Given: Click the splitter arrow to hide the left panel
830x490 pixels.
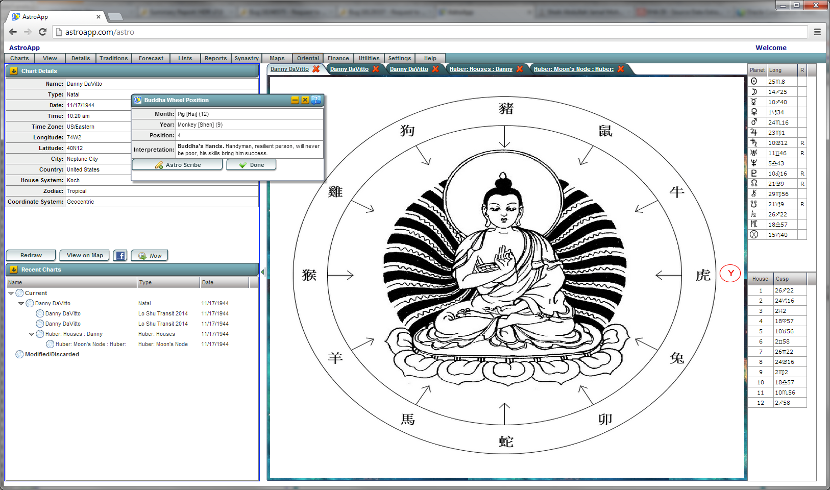Looking at the screenshot, I should (x=261, y=272).
